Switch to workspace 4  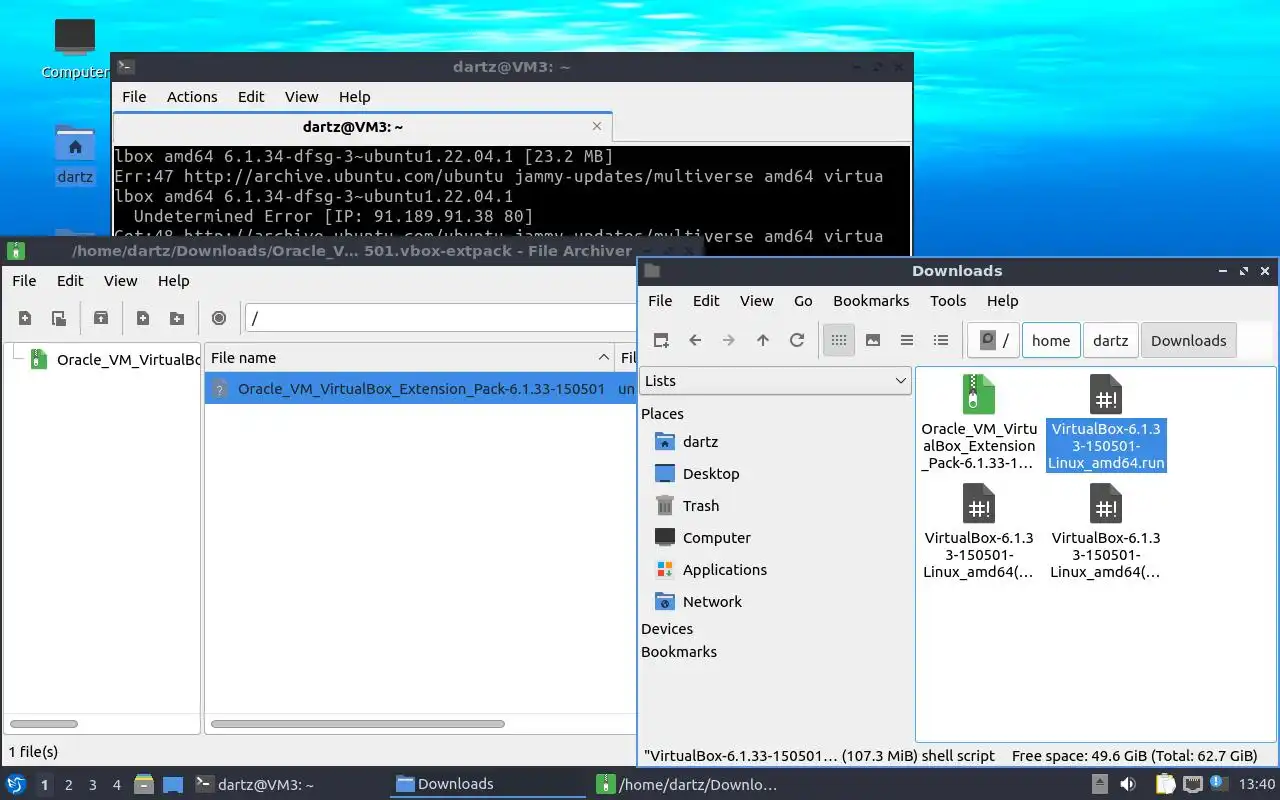pyautogui.click(x=116, y=785)
